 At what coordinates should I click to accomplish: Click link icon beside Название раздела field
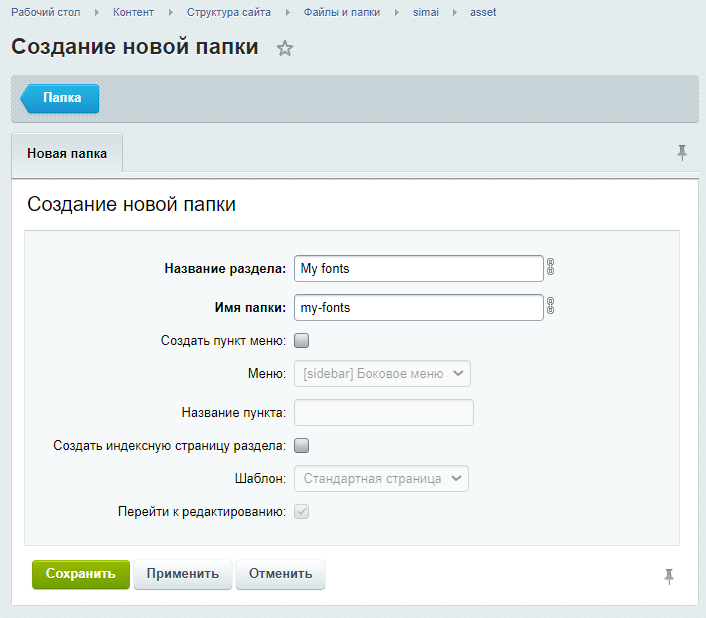pyautogui.click(x=550, y=268)
